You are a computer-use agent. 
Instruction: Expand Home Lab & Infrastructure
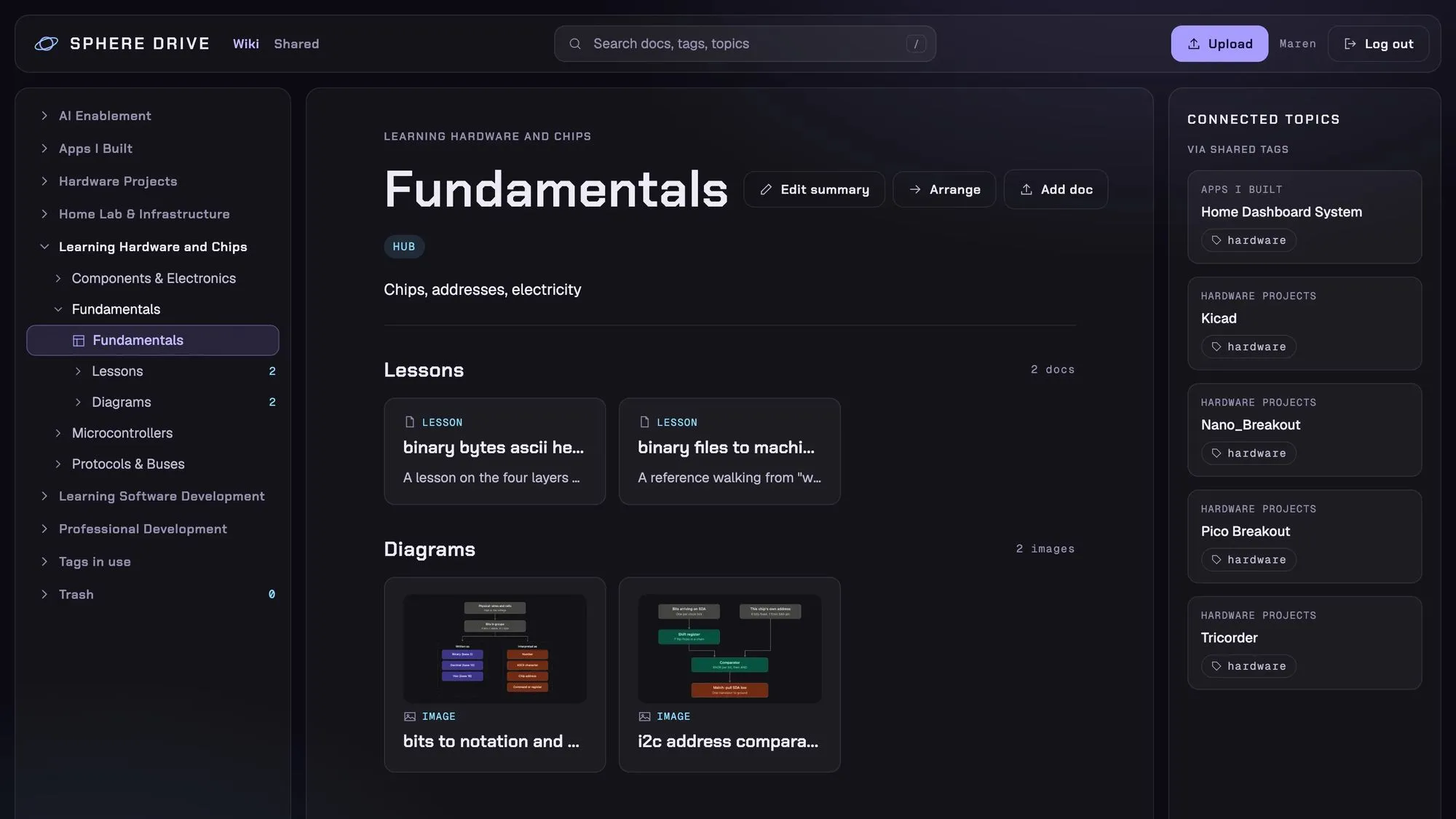[x=44, y=214]
